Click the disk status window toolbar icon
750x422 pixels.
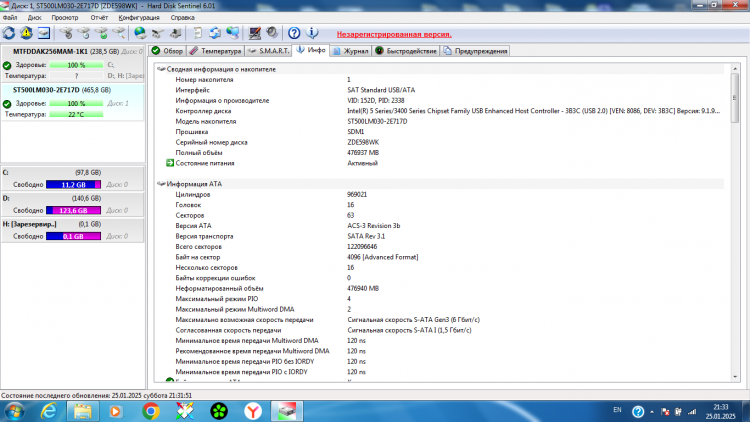tap(44, 33)
